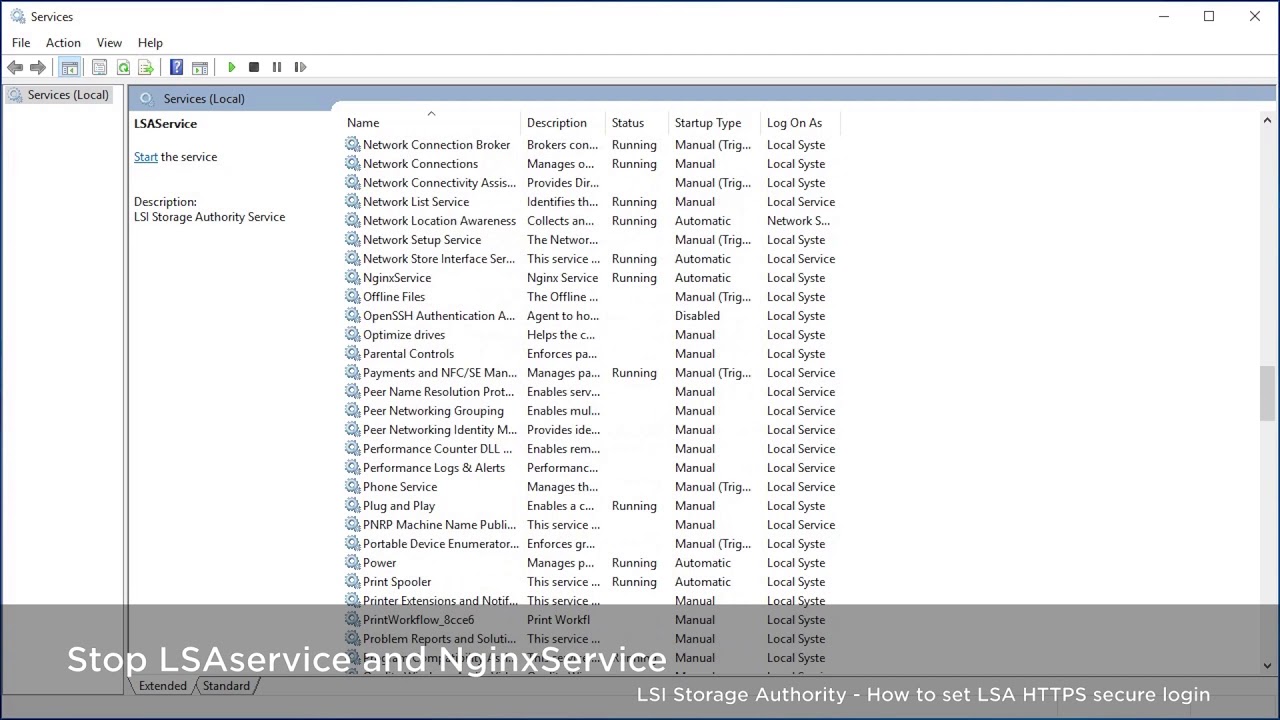Open the View menu

pos(109,43)
